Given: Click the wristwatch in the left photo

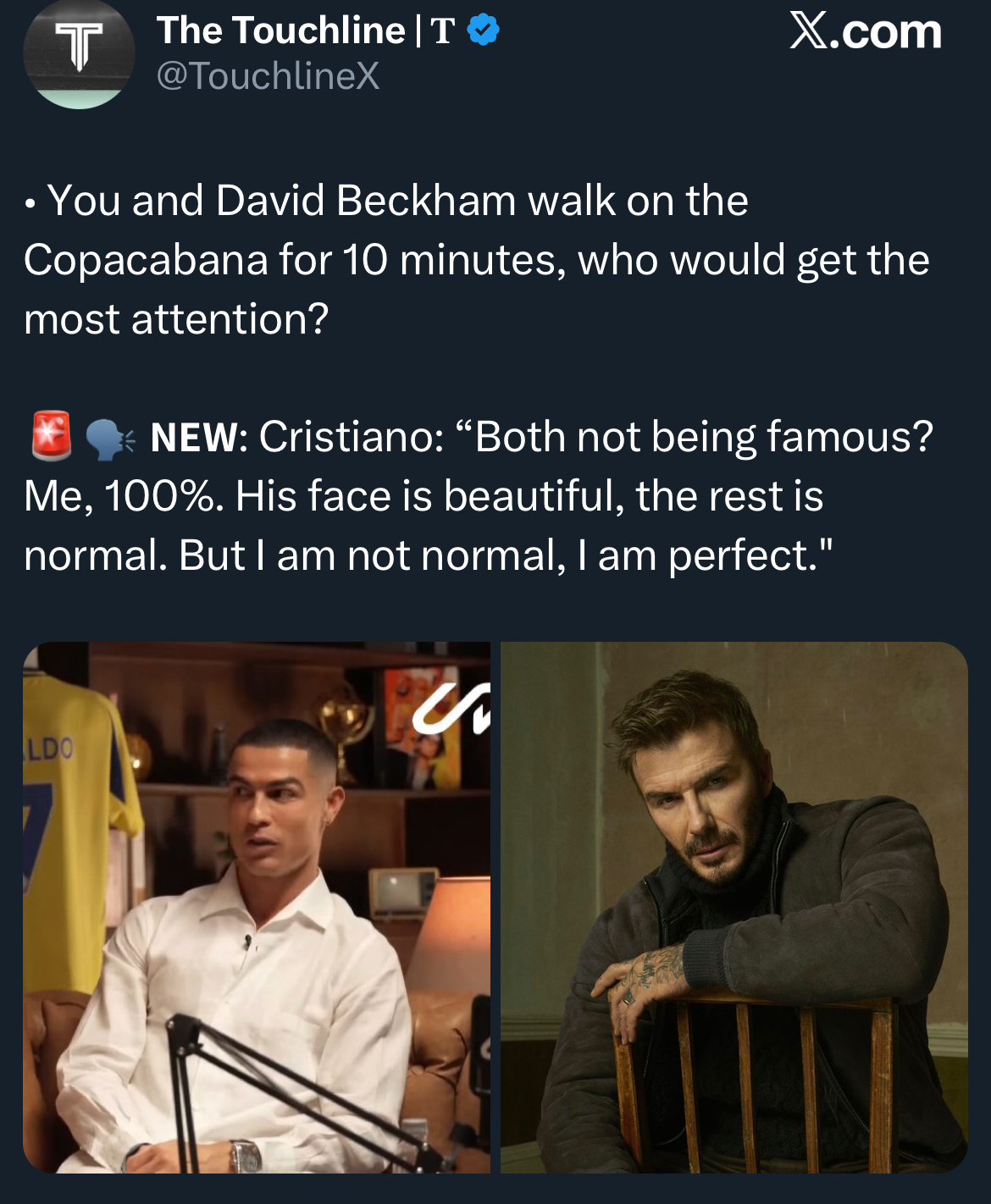Looking at the screenshot, I should click(x=245, y=1156).
